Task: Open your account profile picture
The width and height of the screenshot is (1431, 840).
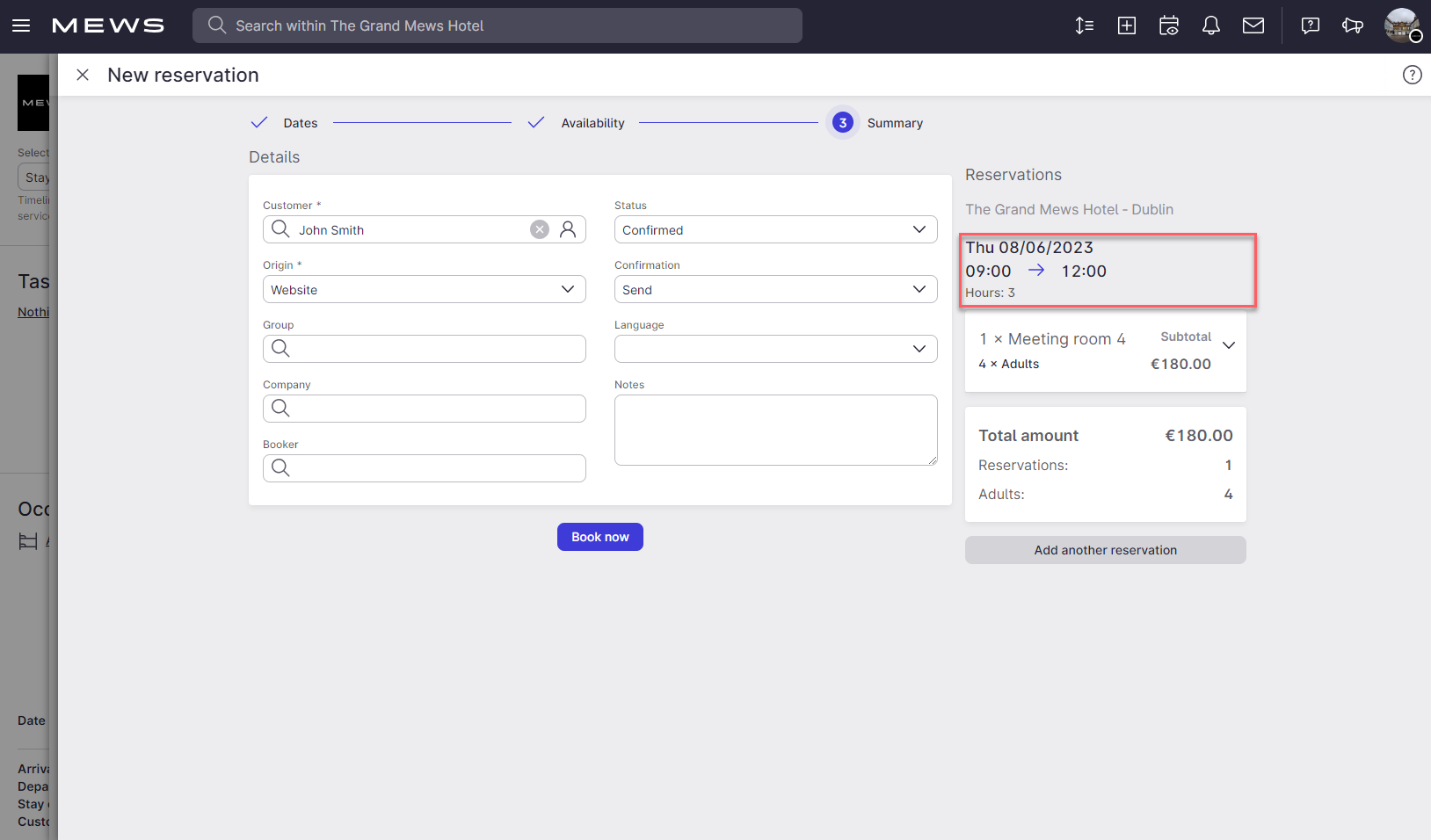Action: (1402, 25)
